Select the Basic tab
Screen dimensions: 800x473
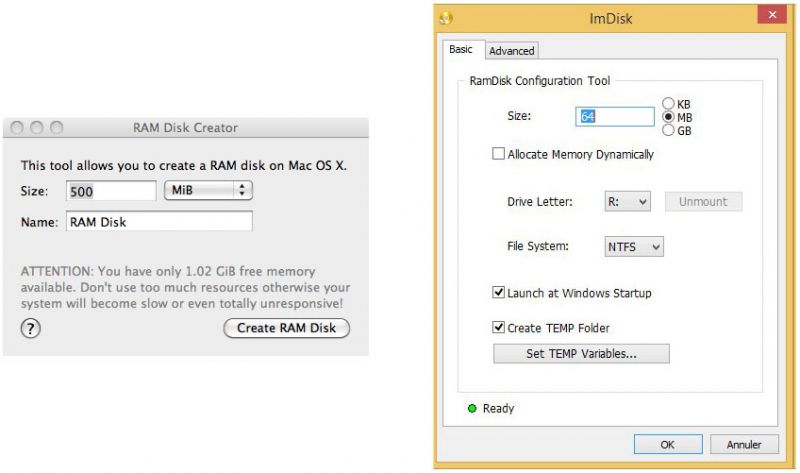[461, 49]
